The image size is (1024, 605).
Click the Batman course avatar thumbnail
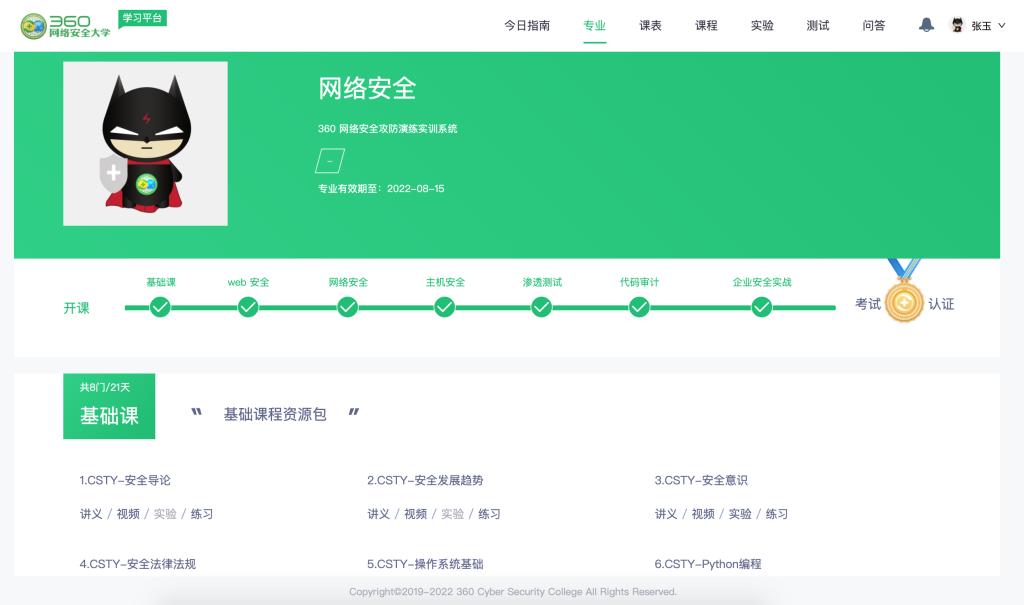(x=145, y=144)
